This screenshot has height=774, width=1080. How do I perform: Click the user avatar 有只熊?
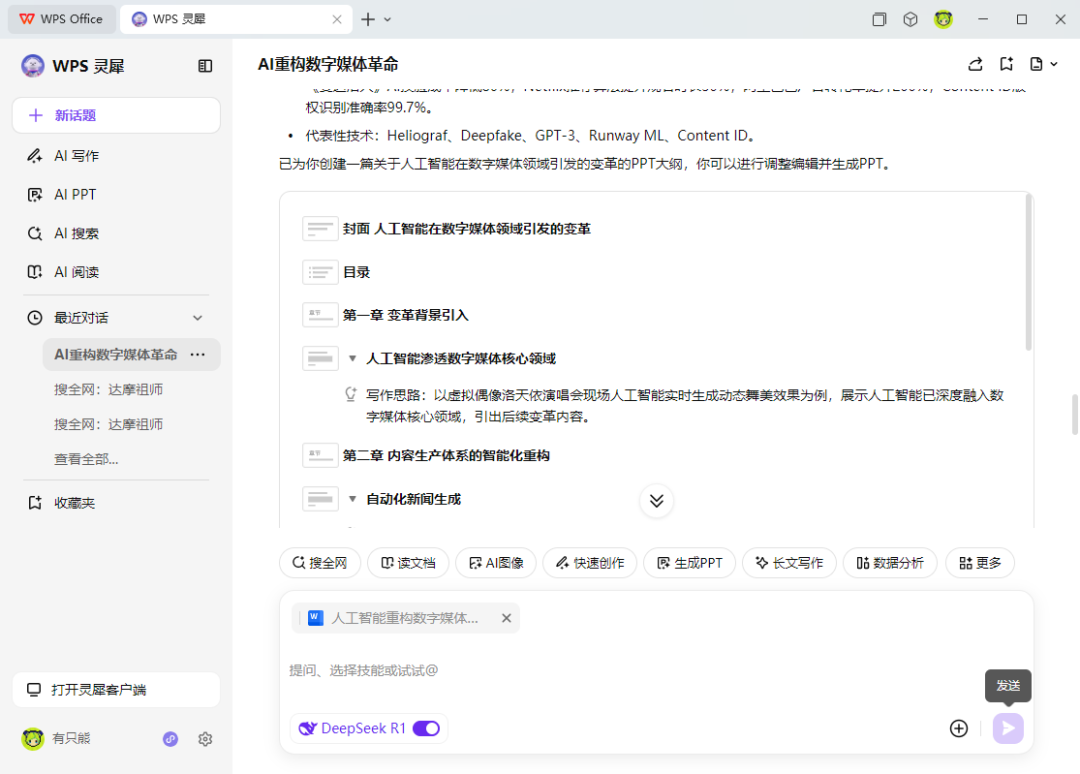(x=32, y=739)
